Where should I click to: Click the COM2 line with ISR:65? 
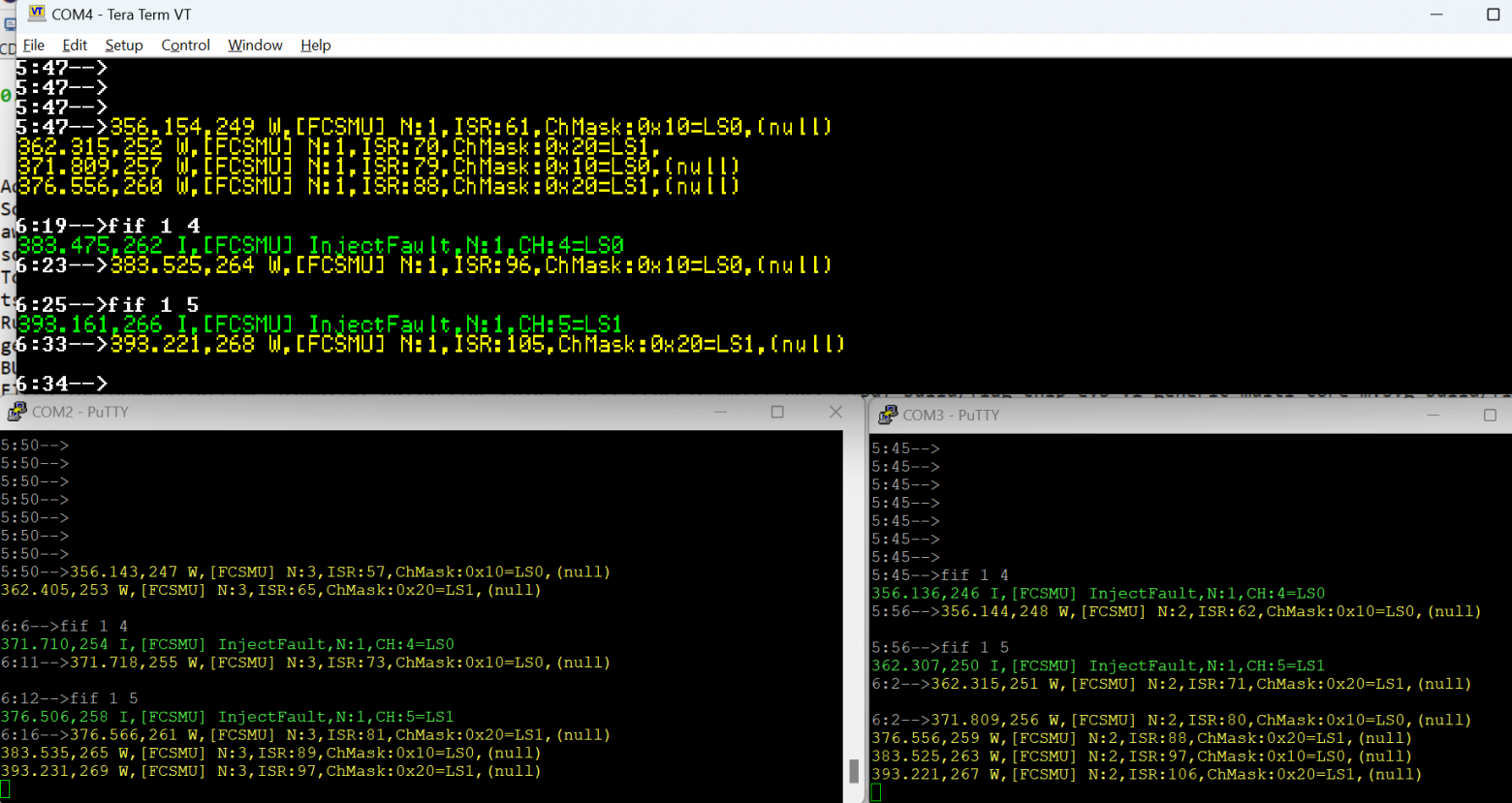(271, 590)
